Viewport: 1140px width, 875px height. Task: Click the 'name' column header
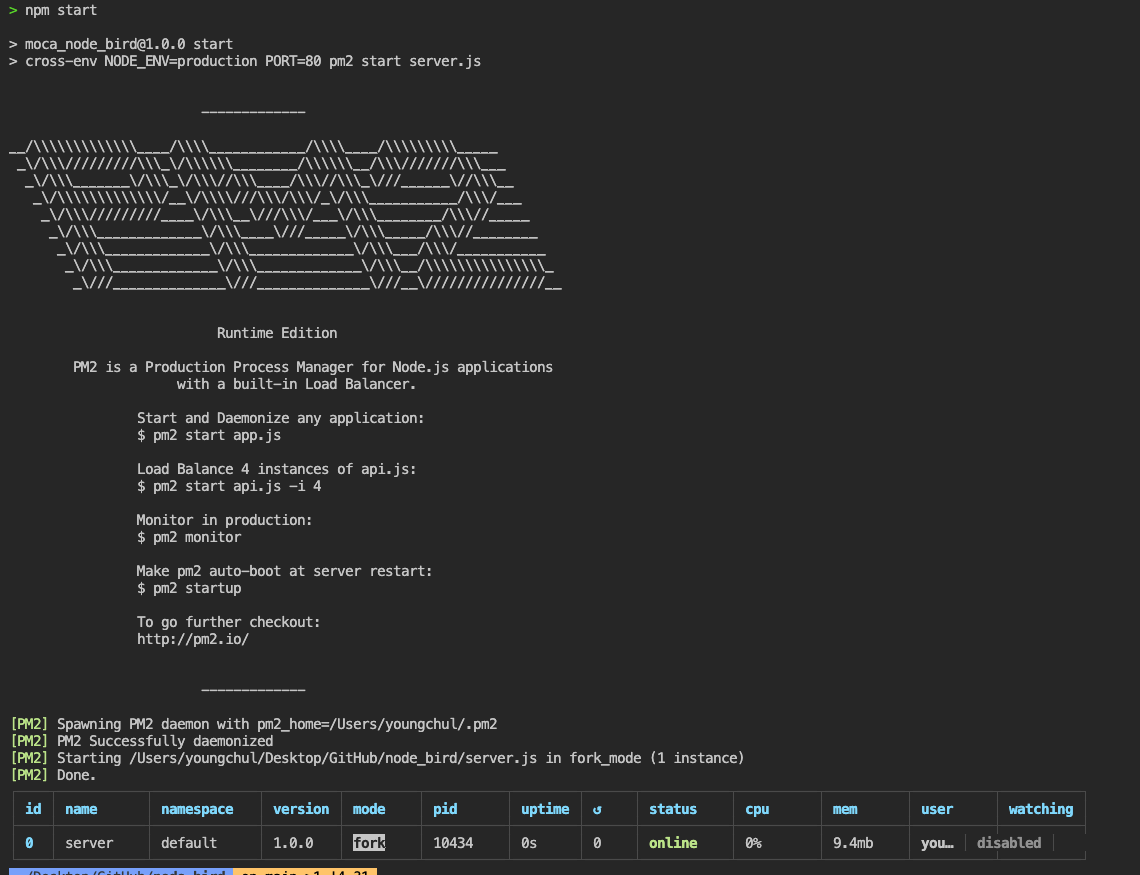tap(81, 809)
